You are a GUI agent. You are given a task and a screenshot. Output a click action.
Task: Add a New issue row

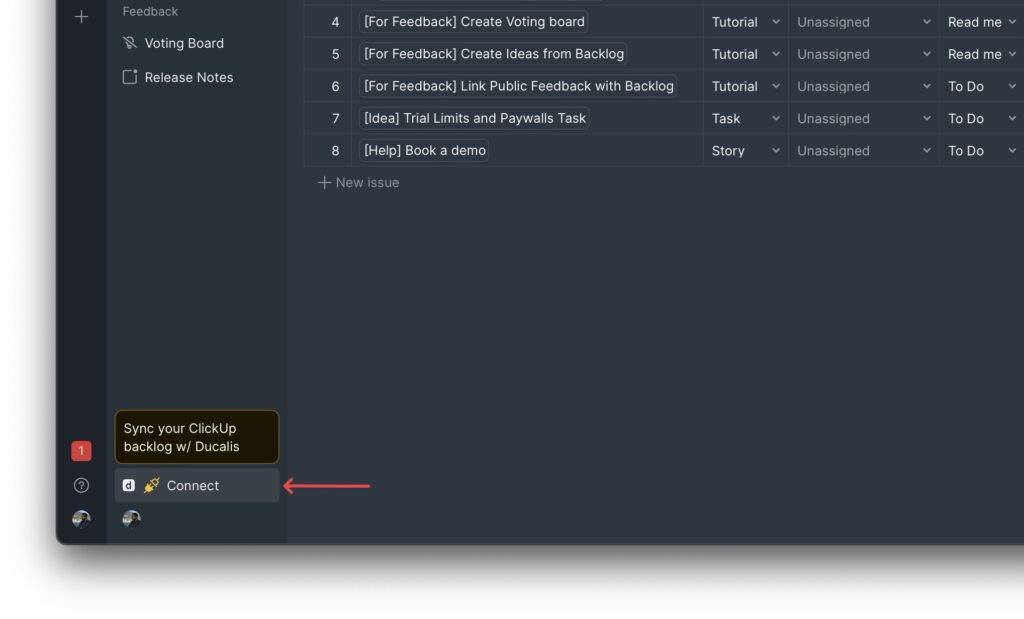[x=359, y=182]
